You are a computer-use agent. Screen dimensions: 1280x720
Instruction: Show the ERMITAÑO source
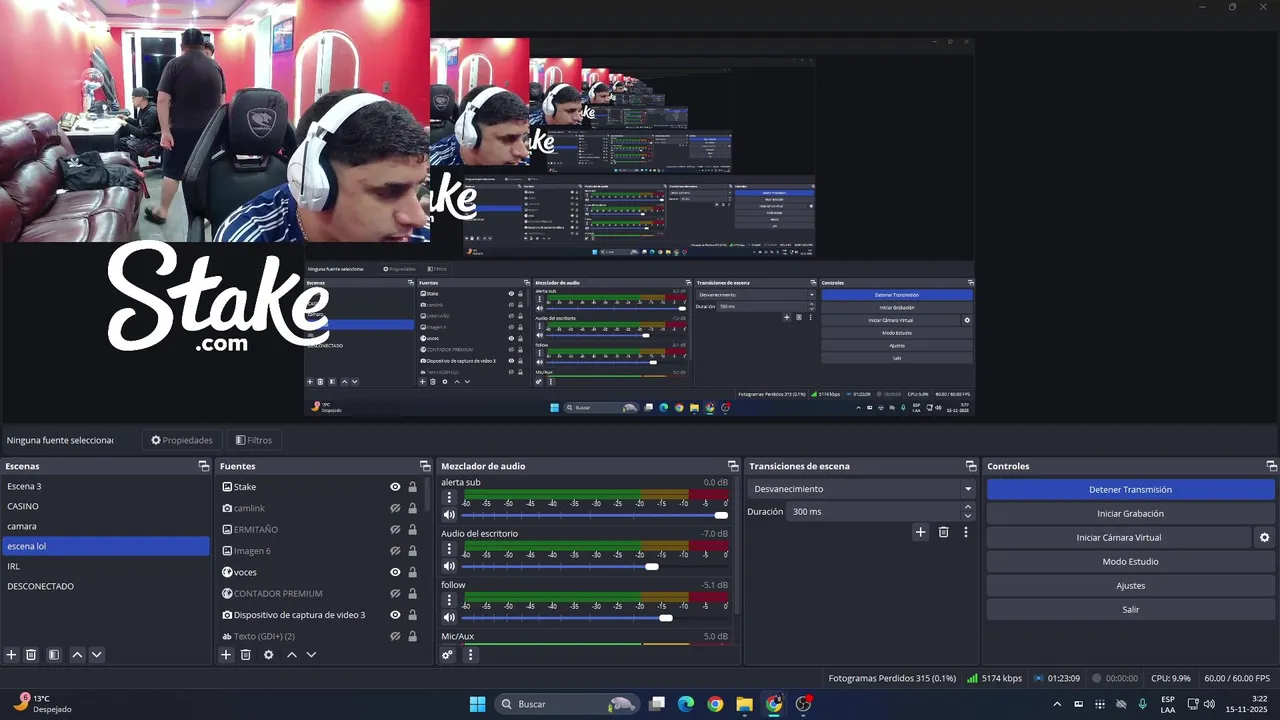[395, 529]
